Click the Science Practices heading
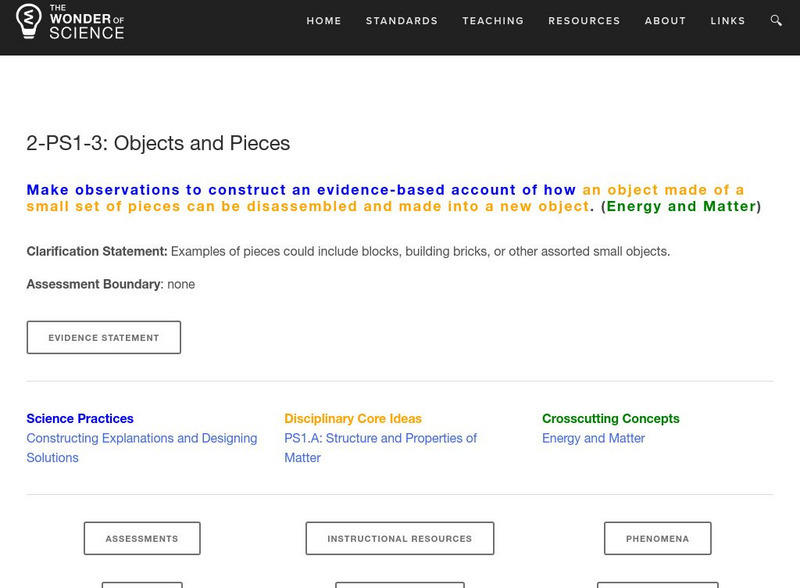The height and width of the screenshot is (588, 800). [x=80, y=419]
